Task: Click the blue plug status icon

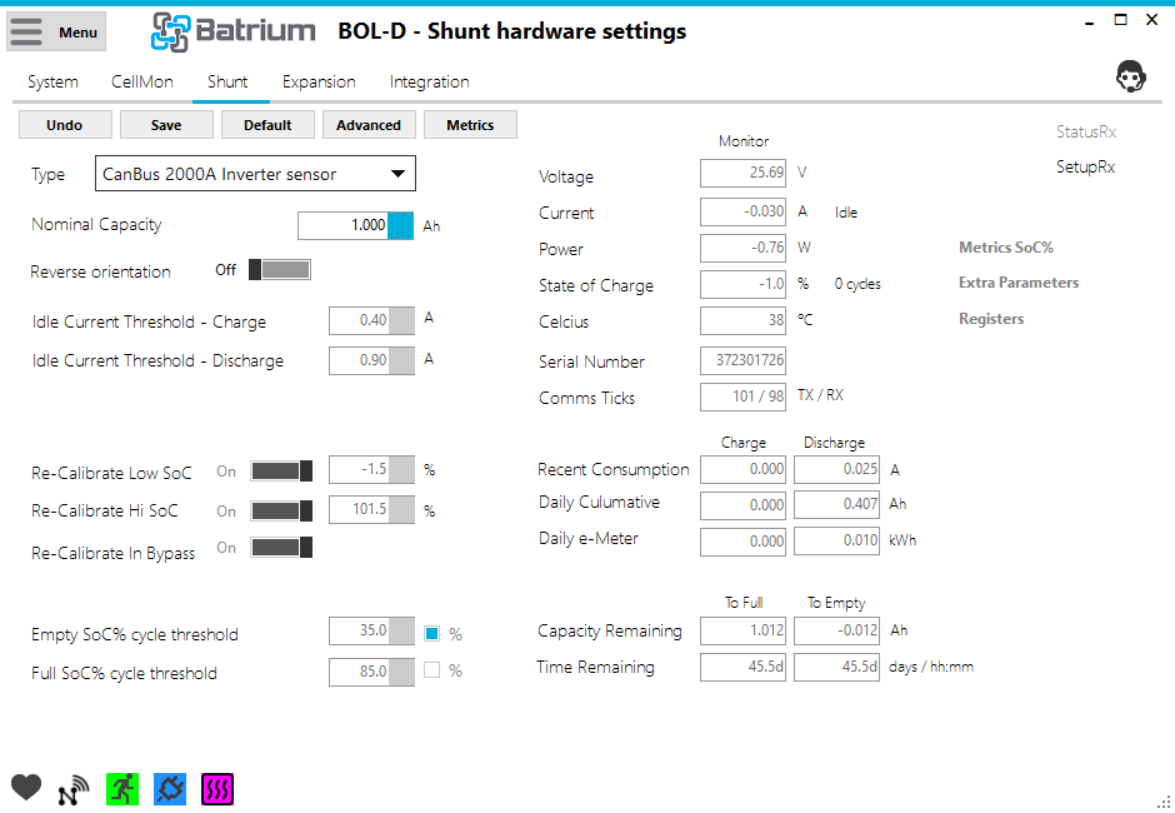Action: click(x=170, y=789)
